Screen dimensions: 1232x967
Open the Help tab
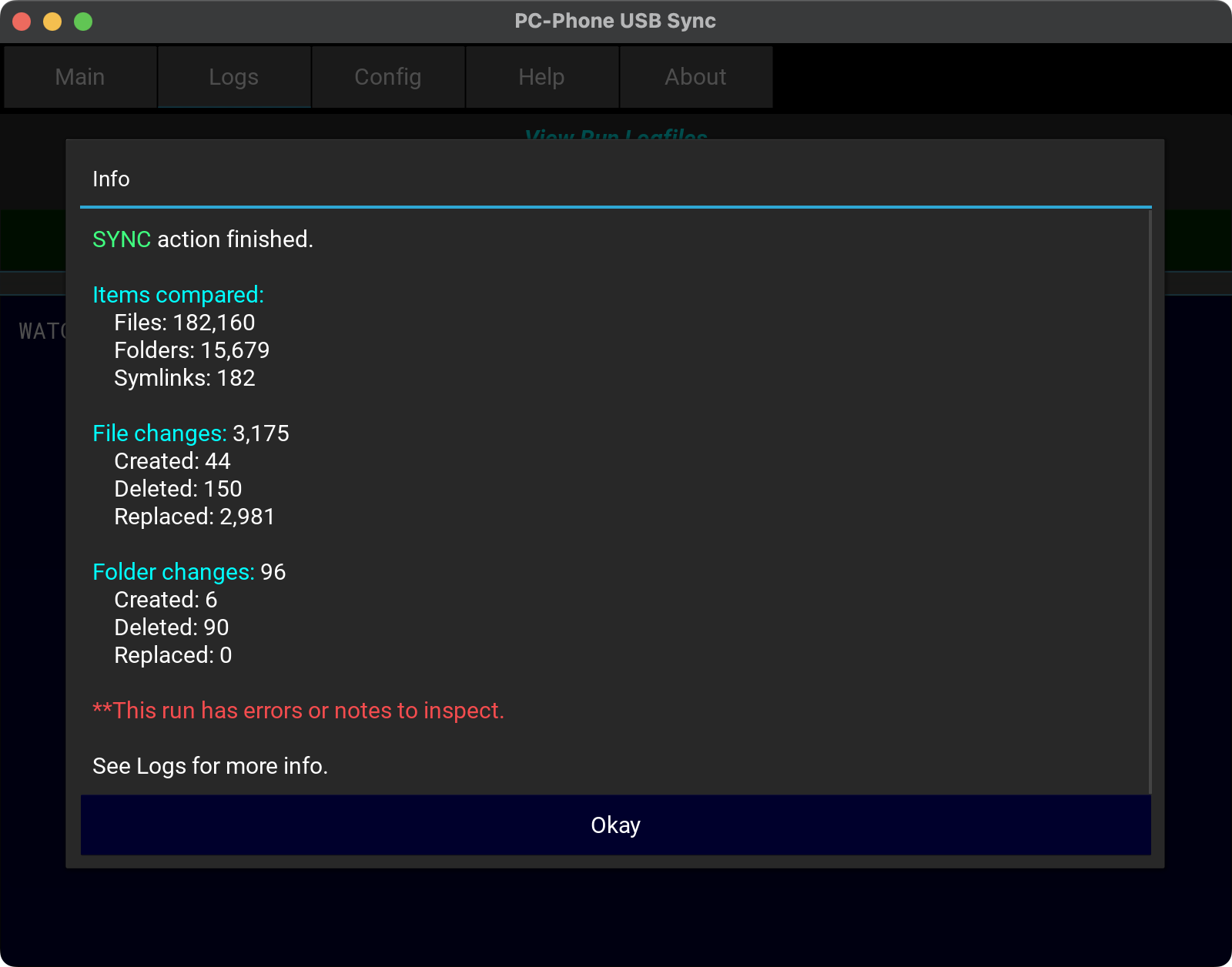(x=542, y=77)
